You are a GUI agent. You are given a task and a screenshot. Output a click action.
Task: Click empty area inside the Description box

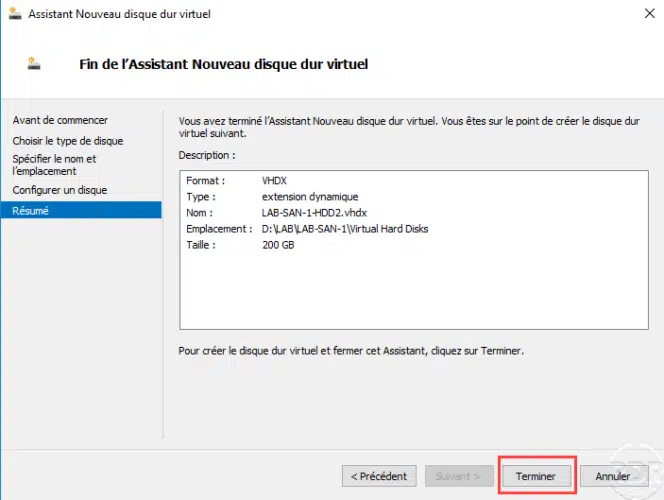click(x=414, y=288)
